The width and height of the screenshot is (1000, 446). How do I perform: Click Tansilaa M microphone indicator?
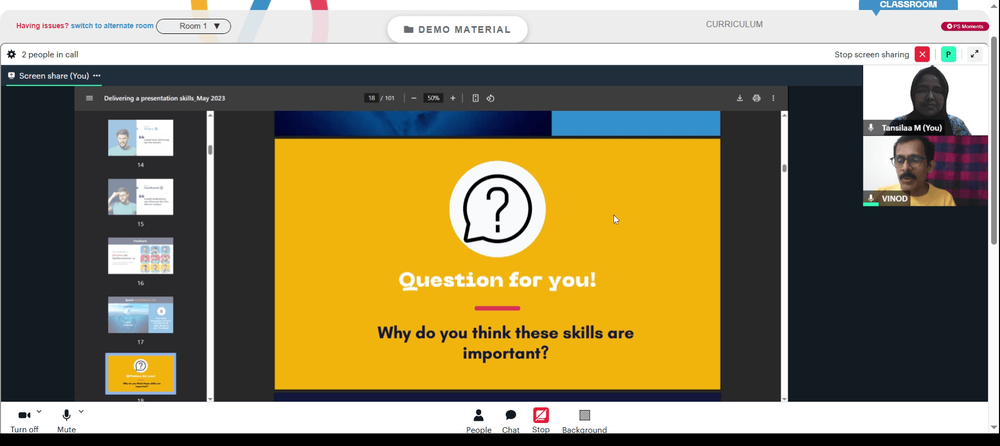click(871, 128)
